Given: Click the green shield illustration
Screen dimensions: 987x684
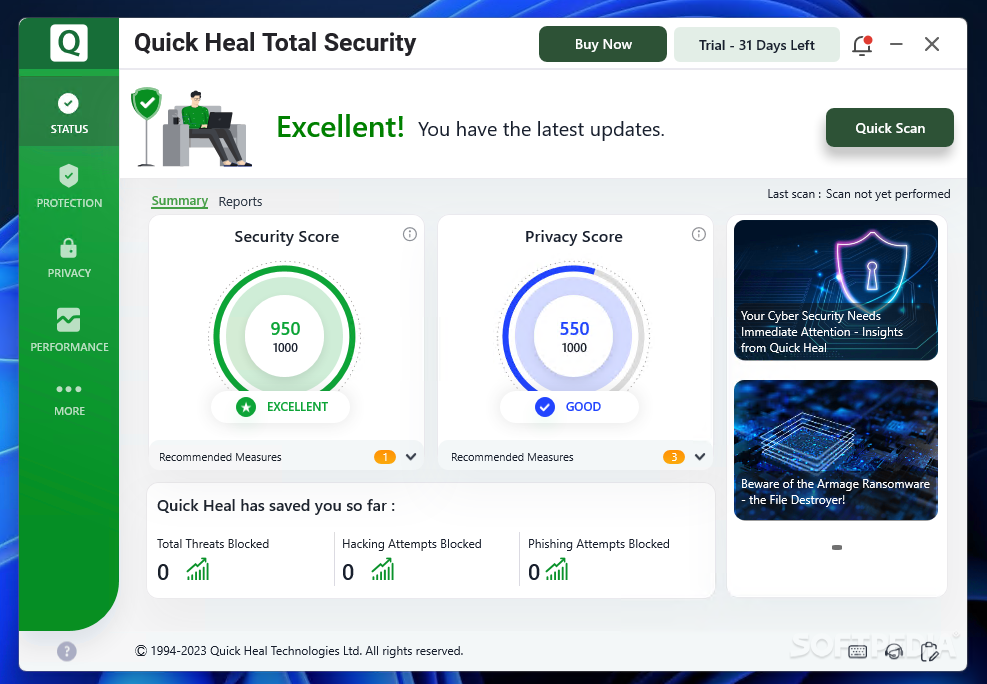Looking at the screenshot, I should pos(147,103).
